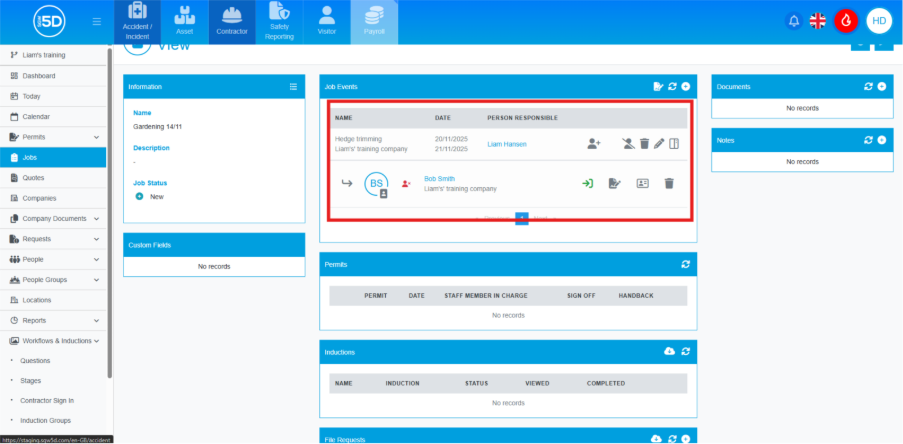Viewport: 903px width, 444px height.
Task: Open the notifications bell
Action: tap(794, 21)
